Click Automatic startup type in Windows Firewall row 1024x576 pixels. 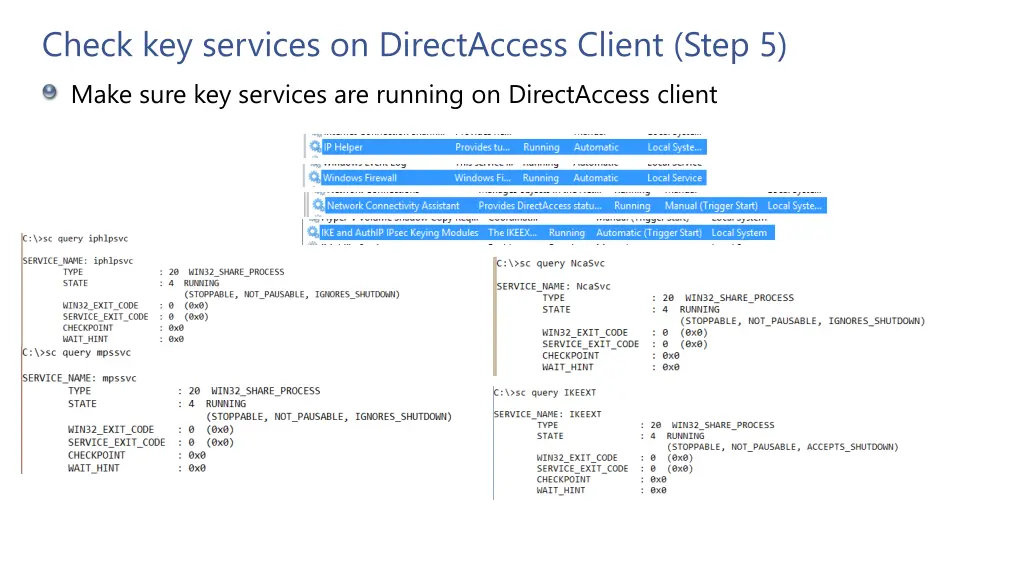tap(596, 178)
